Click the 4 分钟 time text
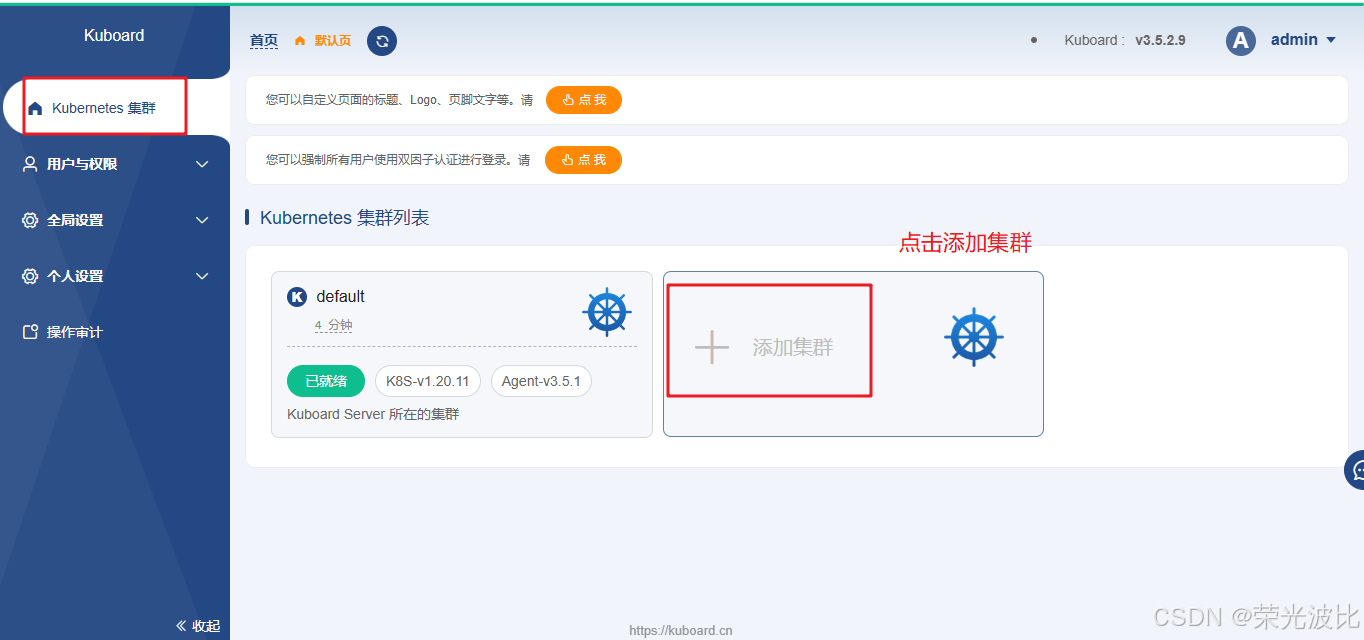Viewport: 1364px width, 640px height. 334,326
